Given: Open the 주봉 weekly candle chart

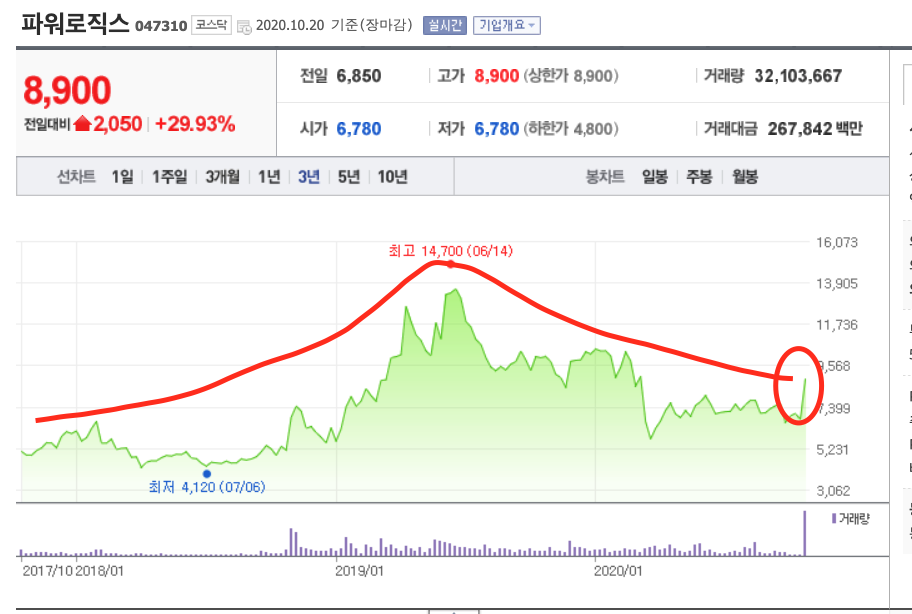Looking at the screenshot, I should [x=700, y=177].
